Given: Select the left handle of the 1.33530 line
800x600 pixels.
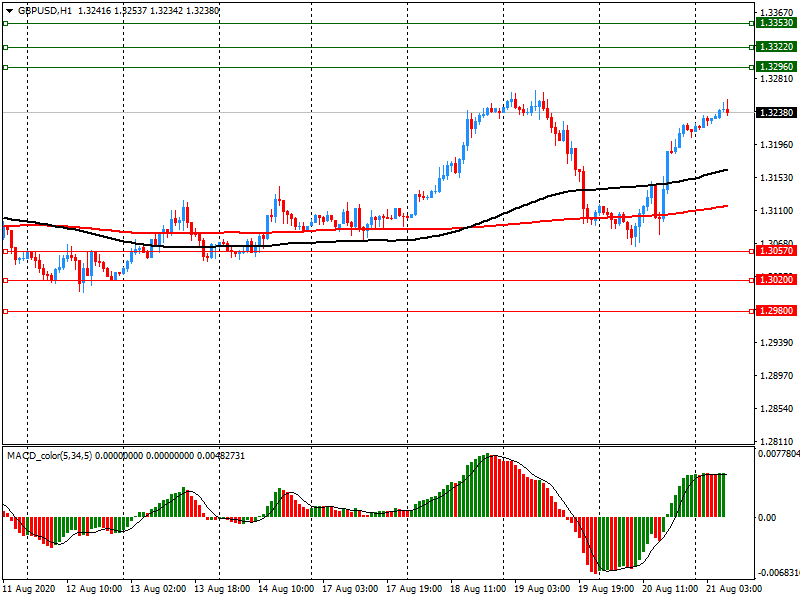Looking at the screenshot, I should (x=6, y=23).
